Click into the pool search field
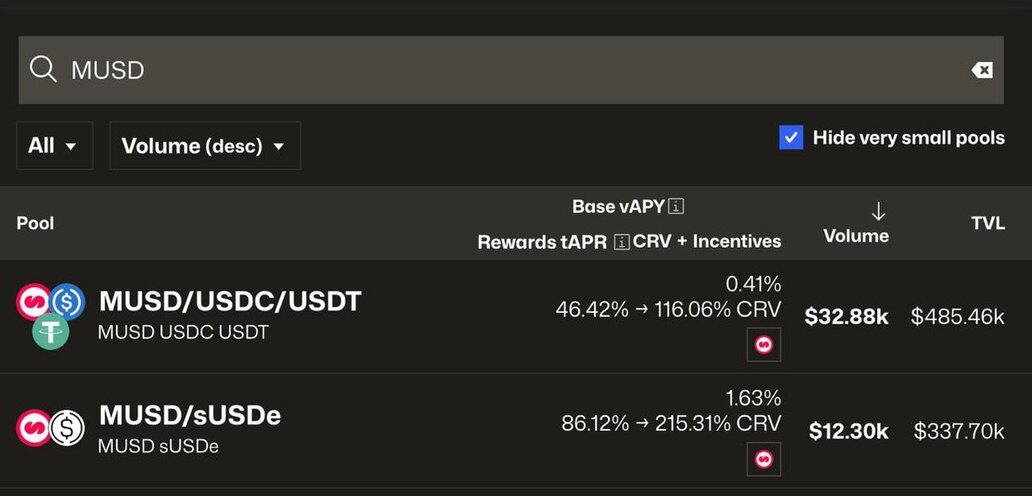Screen dimensions: 1032x496 click(500, 69)
